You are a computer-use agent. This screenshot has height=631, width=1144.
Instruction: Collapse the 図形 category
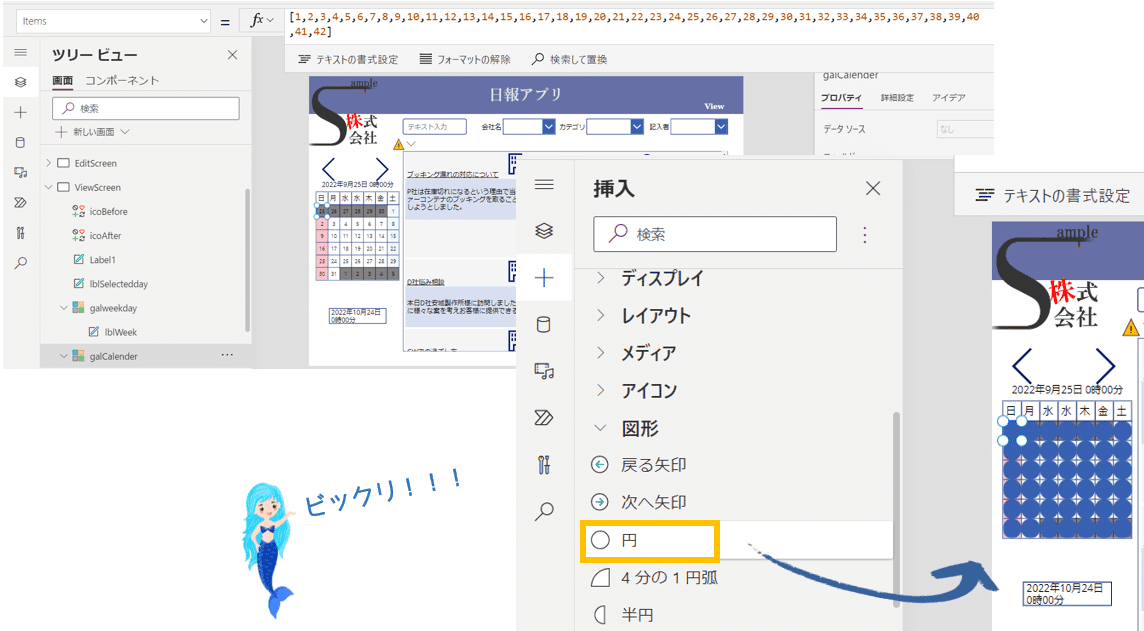tap(600, 428)
